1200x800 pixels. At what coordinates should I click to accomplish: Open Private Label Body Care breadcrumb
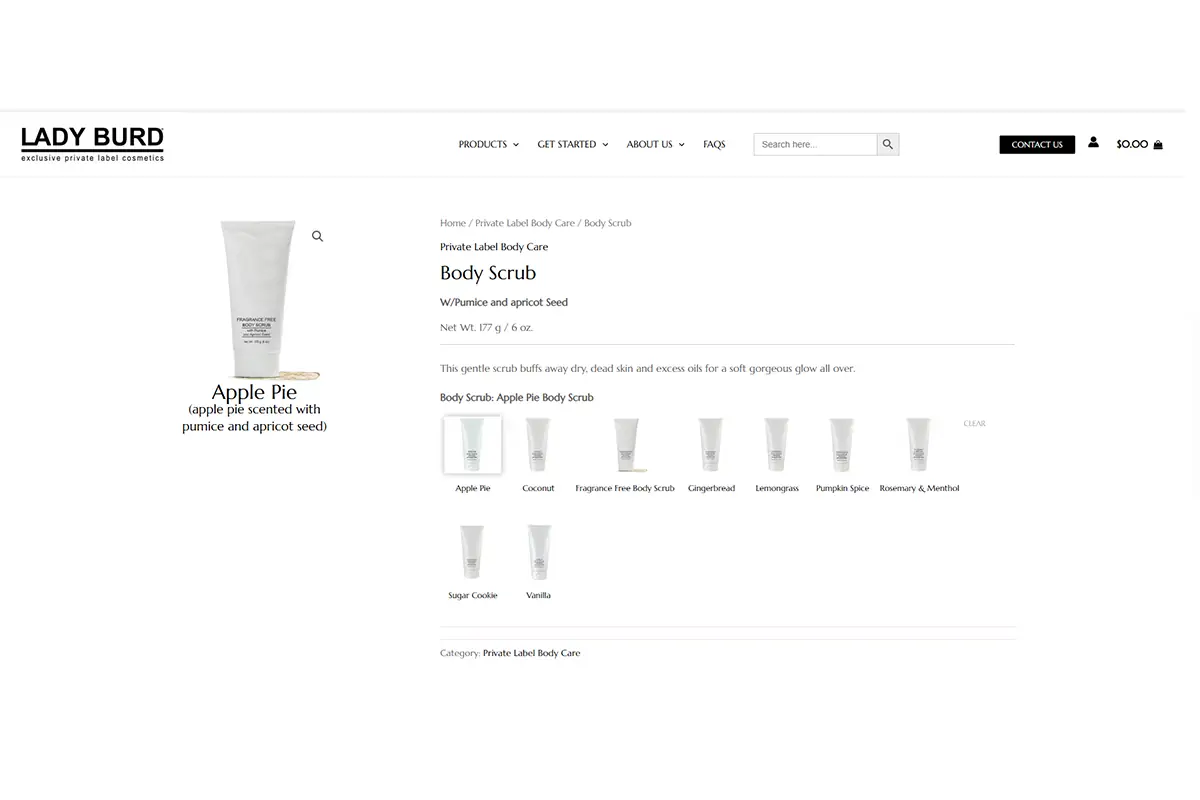tap(525, 223)
